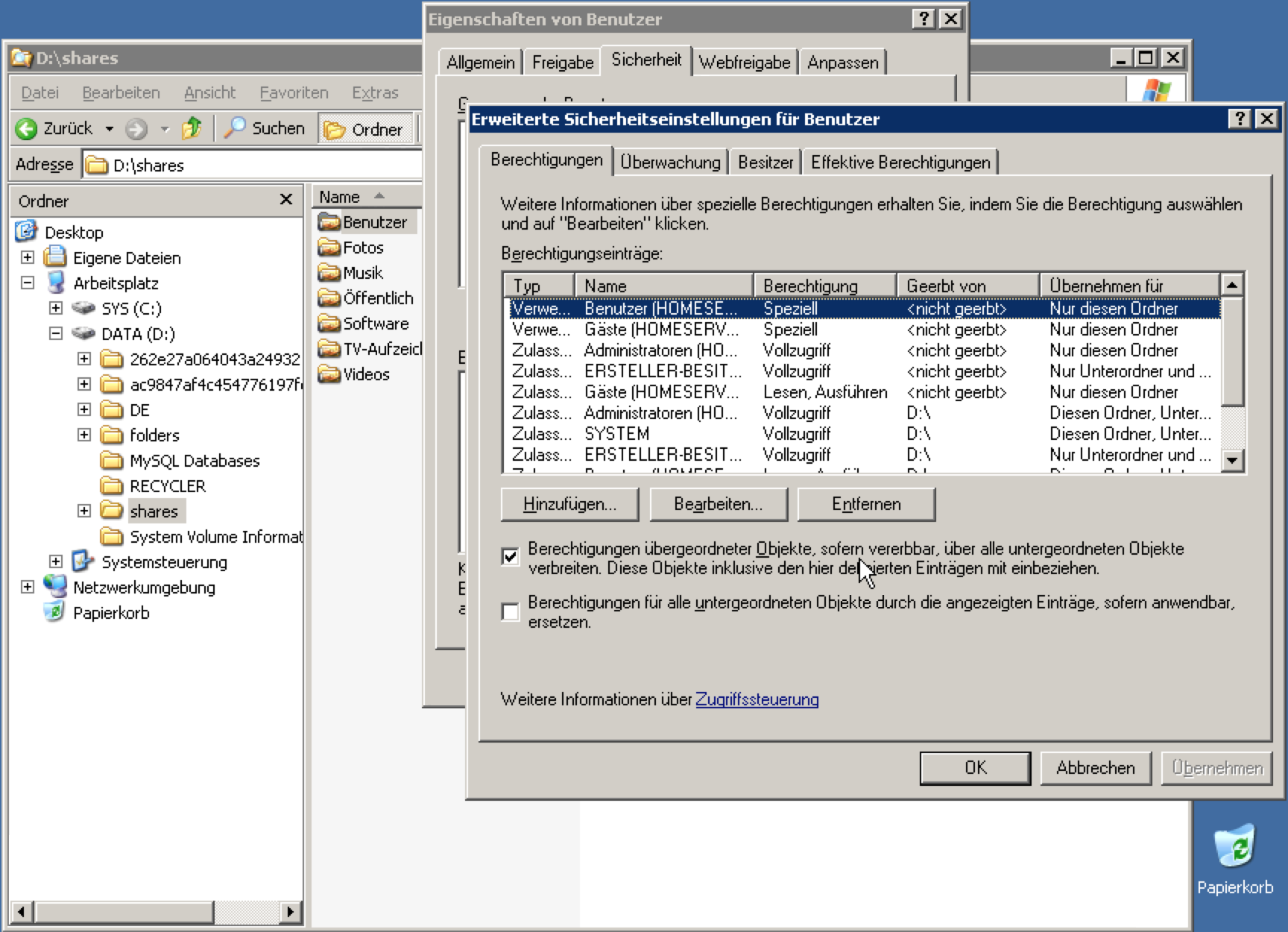The image size is (1288, 932).
Task: Click the folder-up icon in toolbar
Action: [192, 128]
